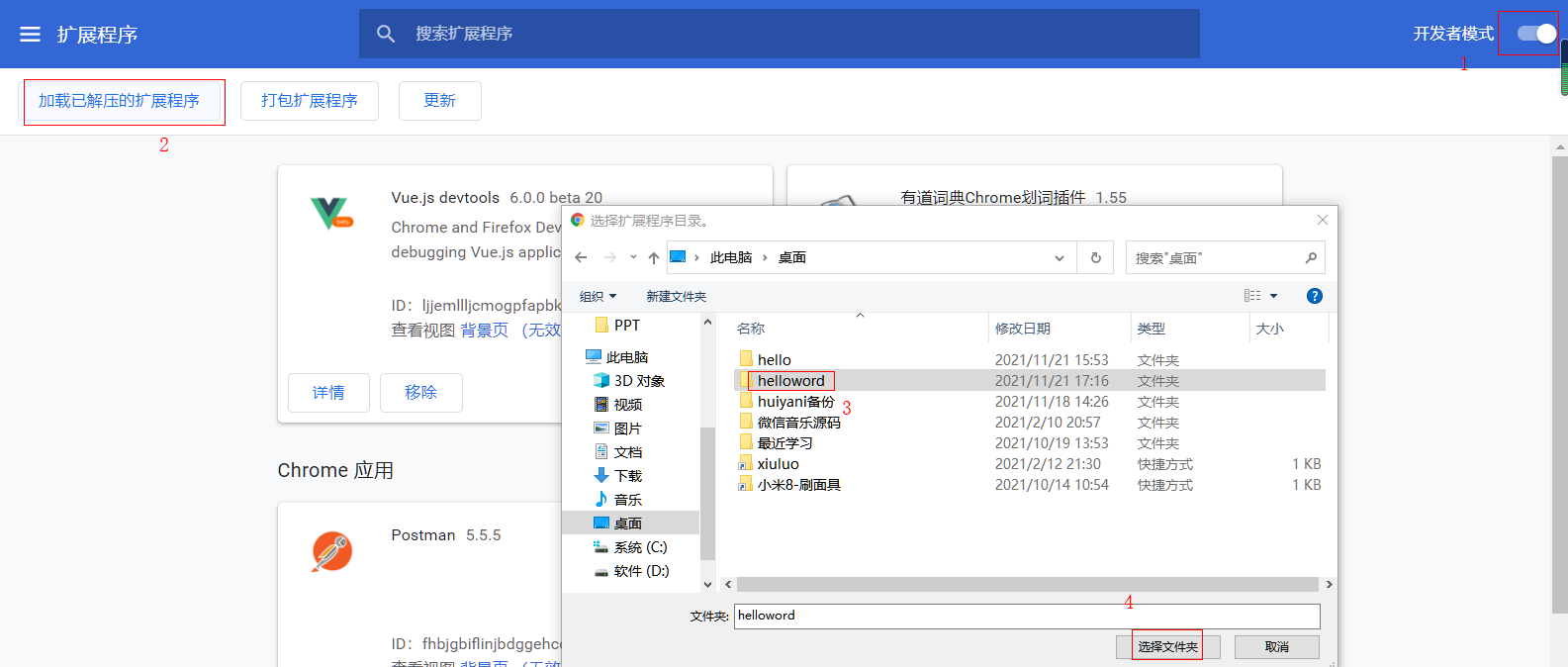Click the back arrow in file dialog
This screenshot has height=667, width=1568.
(x=581, y=258)
